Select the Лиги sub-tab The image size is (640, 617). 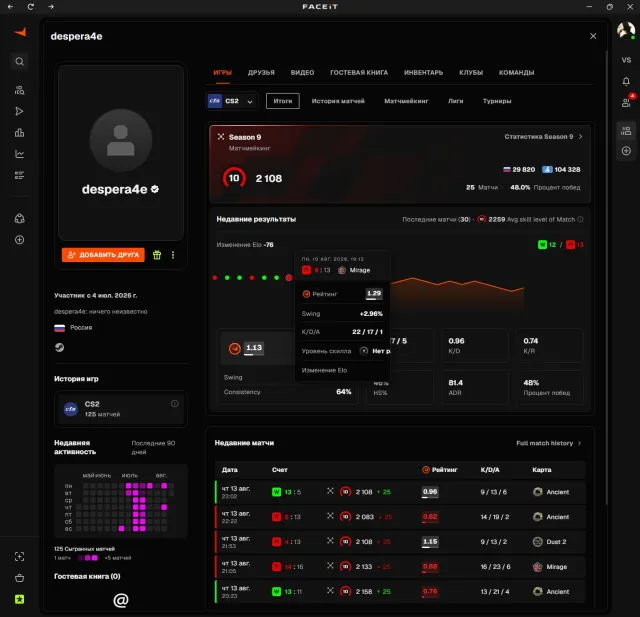[456, 101]
